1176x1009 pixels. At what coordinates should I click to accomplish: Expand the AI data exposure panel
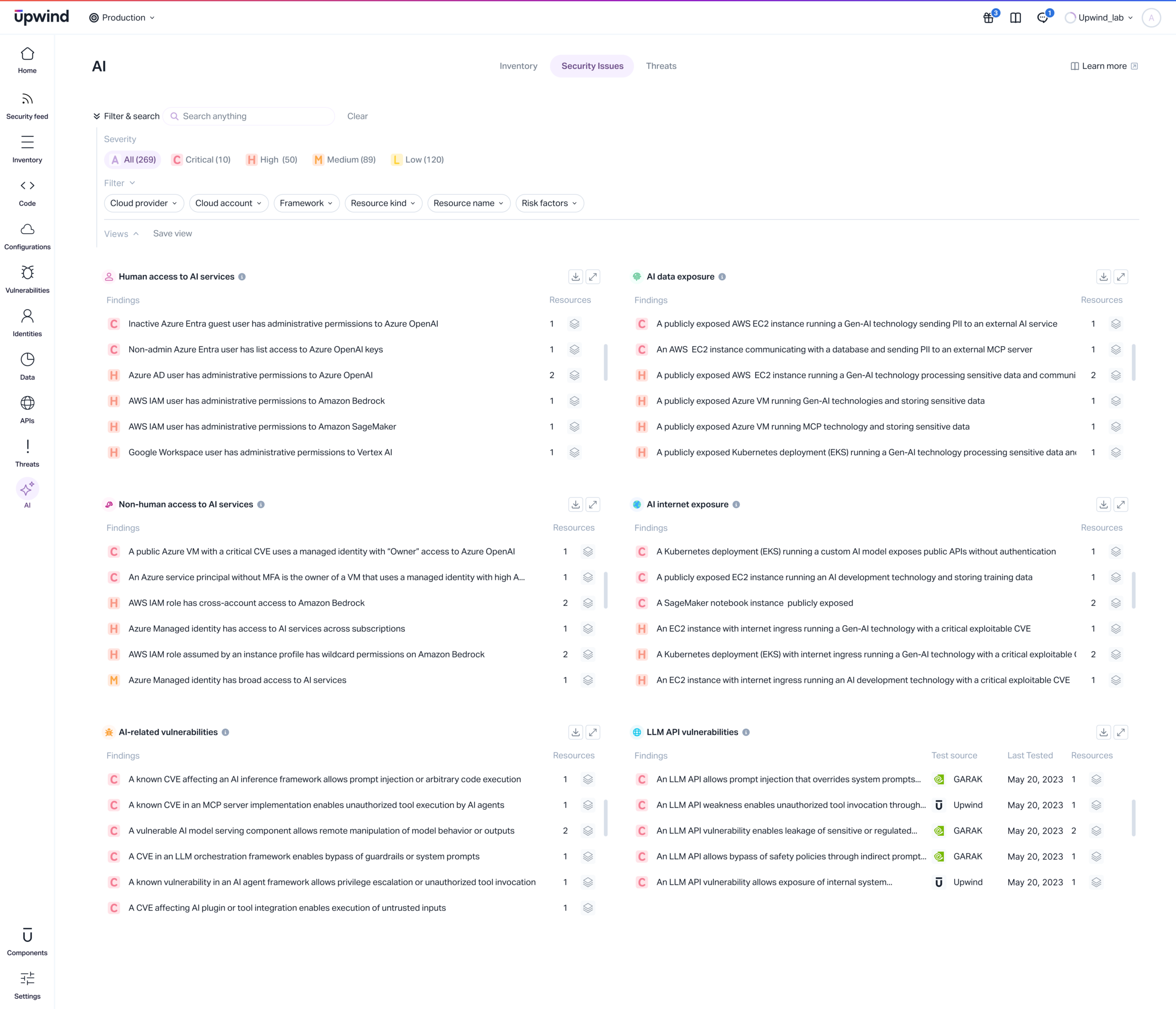coord(1120,276)
